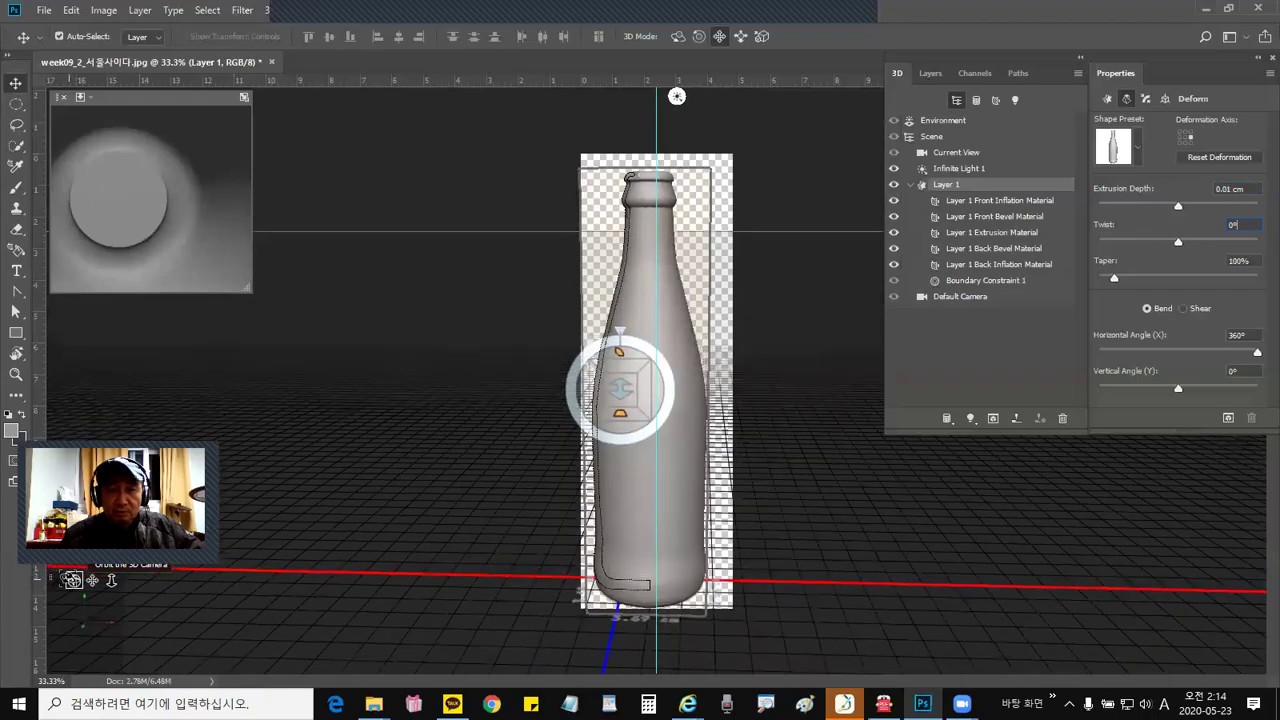This screenshot has width=1280, height=720.
Task: Hide Layer 1 Extrusion Material
Action: [894, 232]
